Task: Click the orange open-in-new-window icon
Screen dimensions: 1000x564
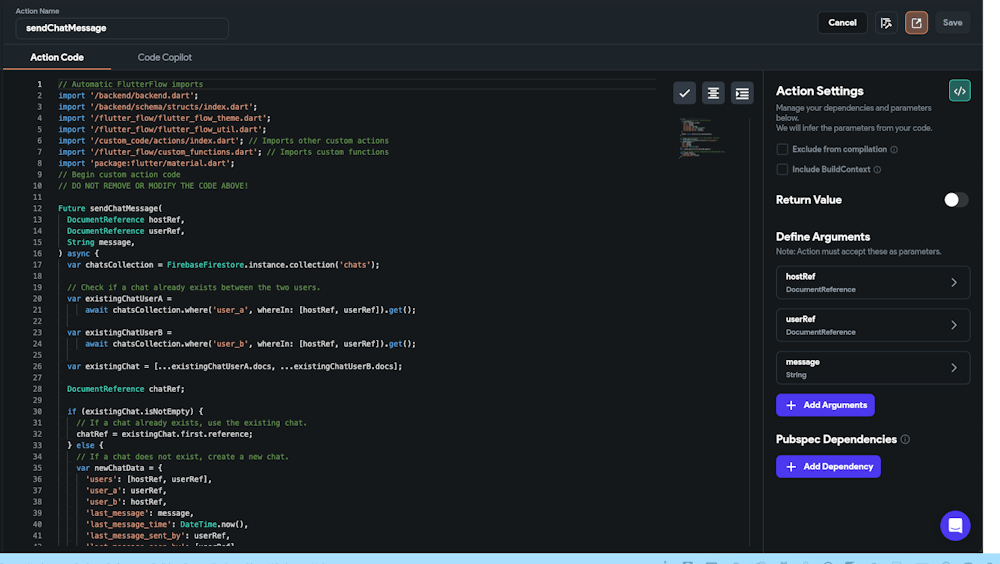Action: click(x=916, y=23)
